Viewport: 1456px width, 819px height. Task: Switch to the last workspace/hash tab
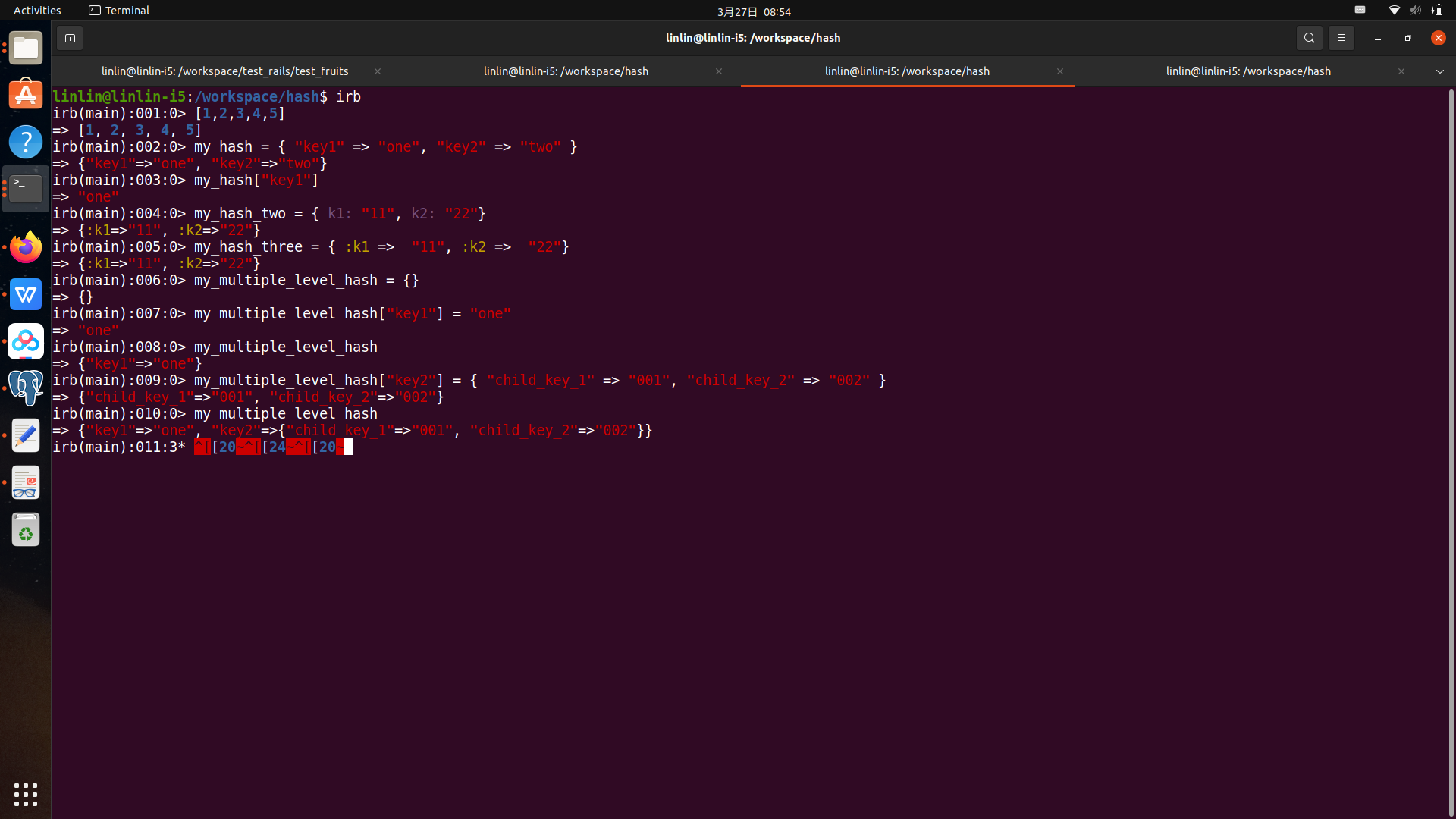coord(1247,71)
